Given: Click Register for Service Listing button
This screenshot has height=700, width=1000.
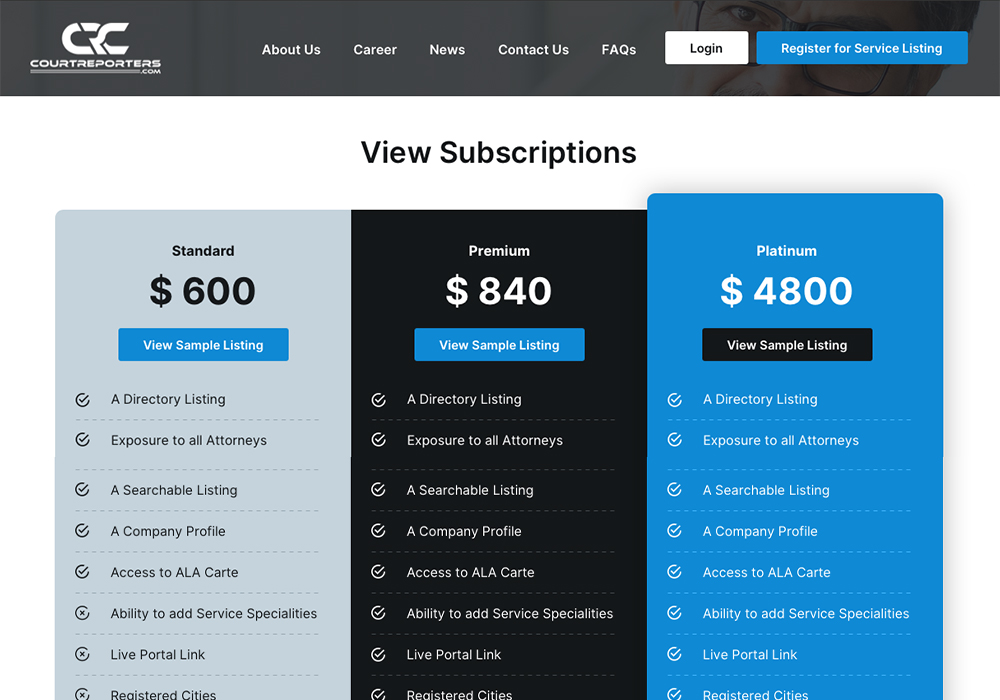Looking at the screenshot, I should 861,48.
